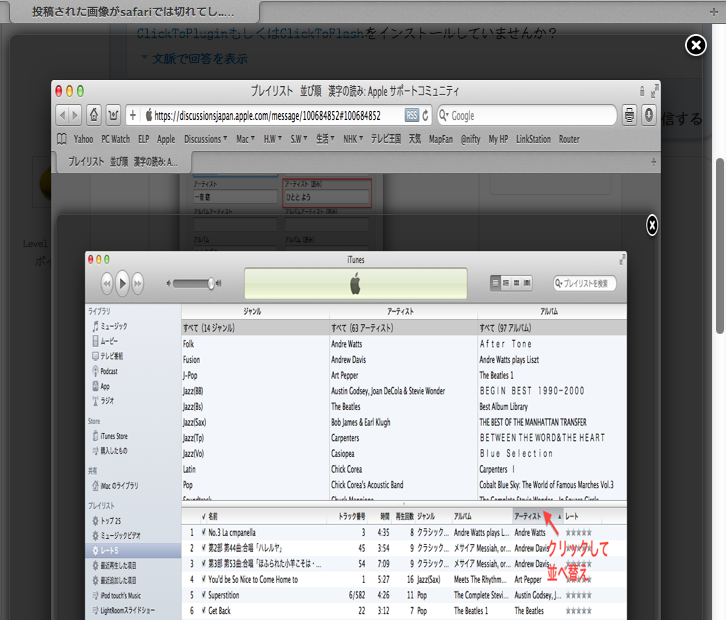Image resolution: width=726 pixels, height=620 pixels.
Task: Switch iTunes to Cover Flow view button
Action: pos(527,282)
